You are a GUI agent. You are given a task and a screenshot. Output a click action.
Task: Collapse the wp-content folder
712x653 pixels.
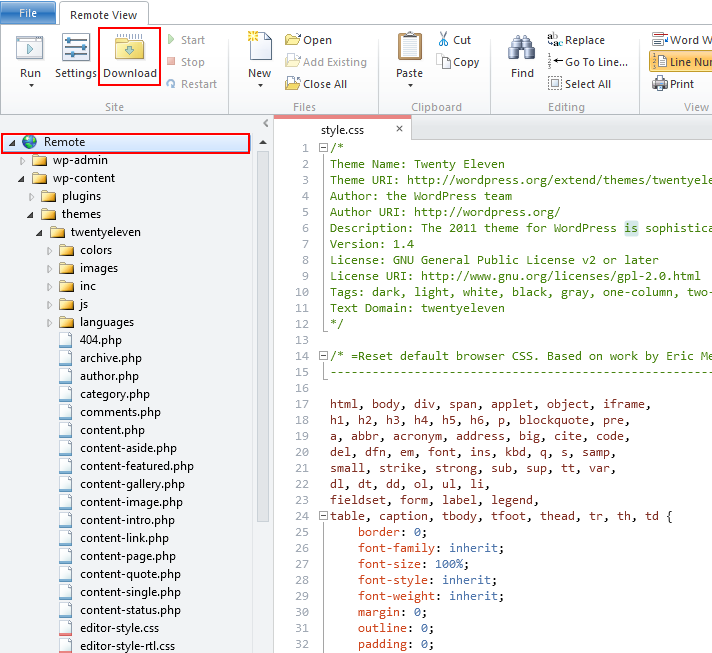click(21, 179)
